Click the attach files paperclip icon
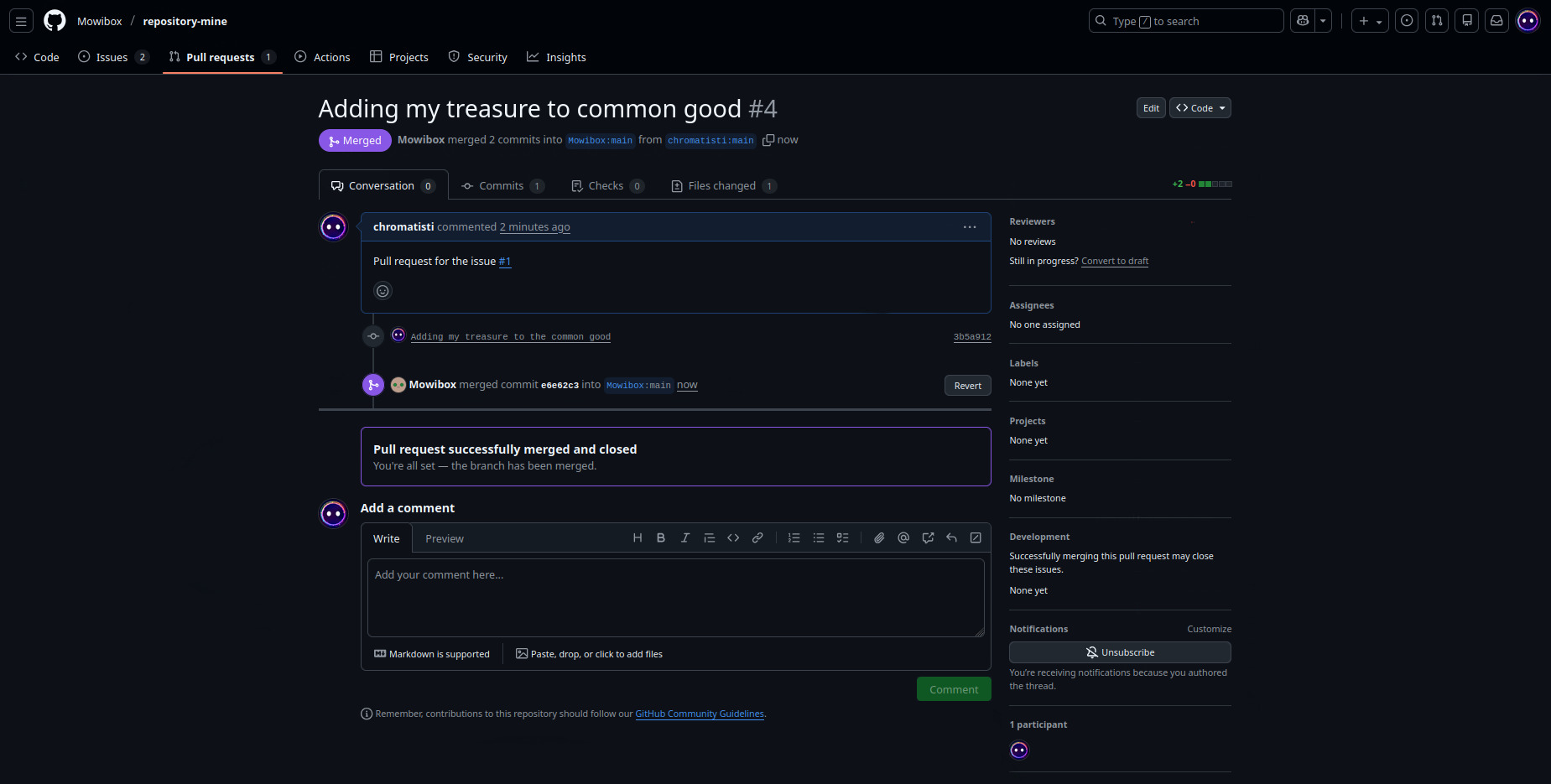The height and width of the screenshot is (784, 1551). pyautogui.click(x=879, y=538)
